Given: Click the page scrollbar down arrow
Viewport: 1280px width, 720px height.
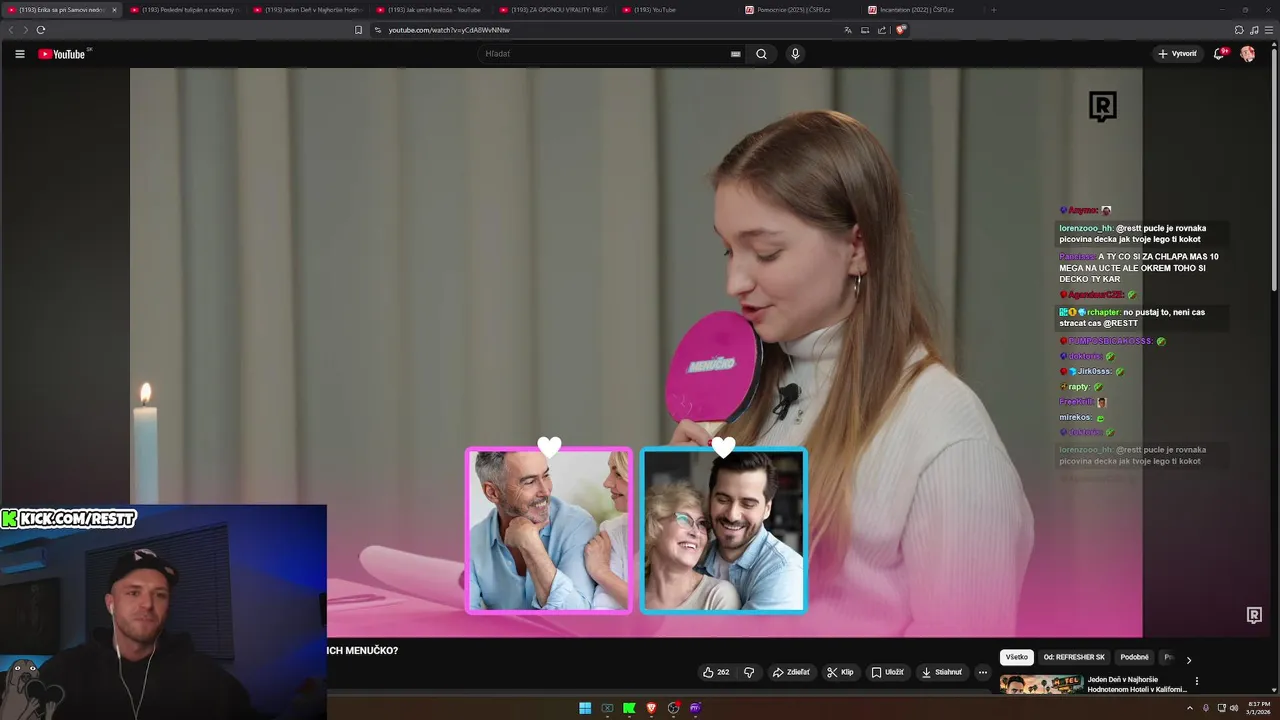Looking at the screenshot, I should [1275, 690].
